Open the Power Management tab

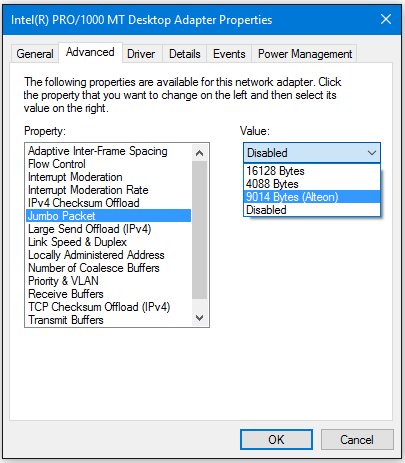(x=305, y=54)
